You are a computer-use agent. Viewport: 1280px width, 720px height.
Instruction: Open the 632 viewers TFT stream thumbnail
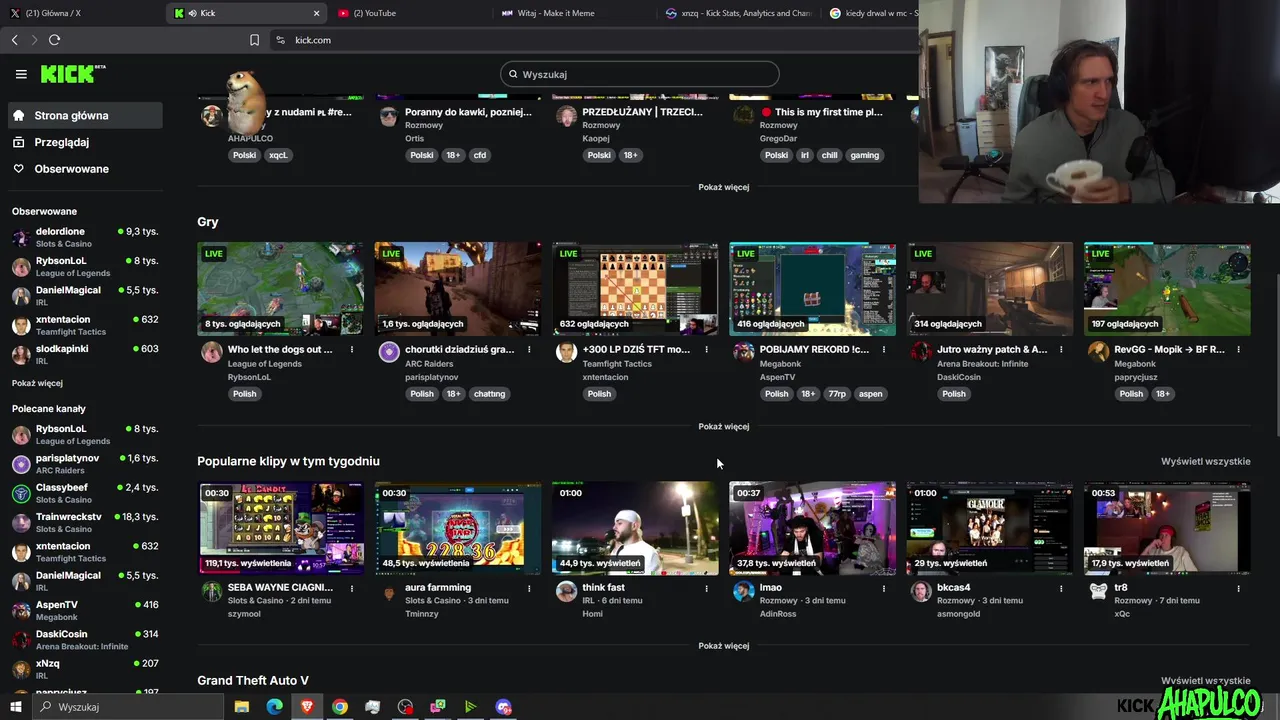[635, 289]
